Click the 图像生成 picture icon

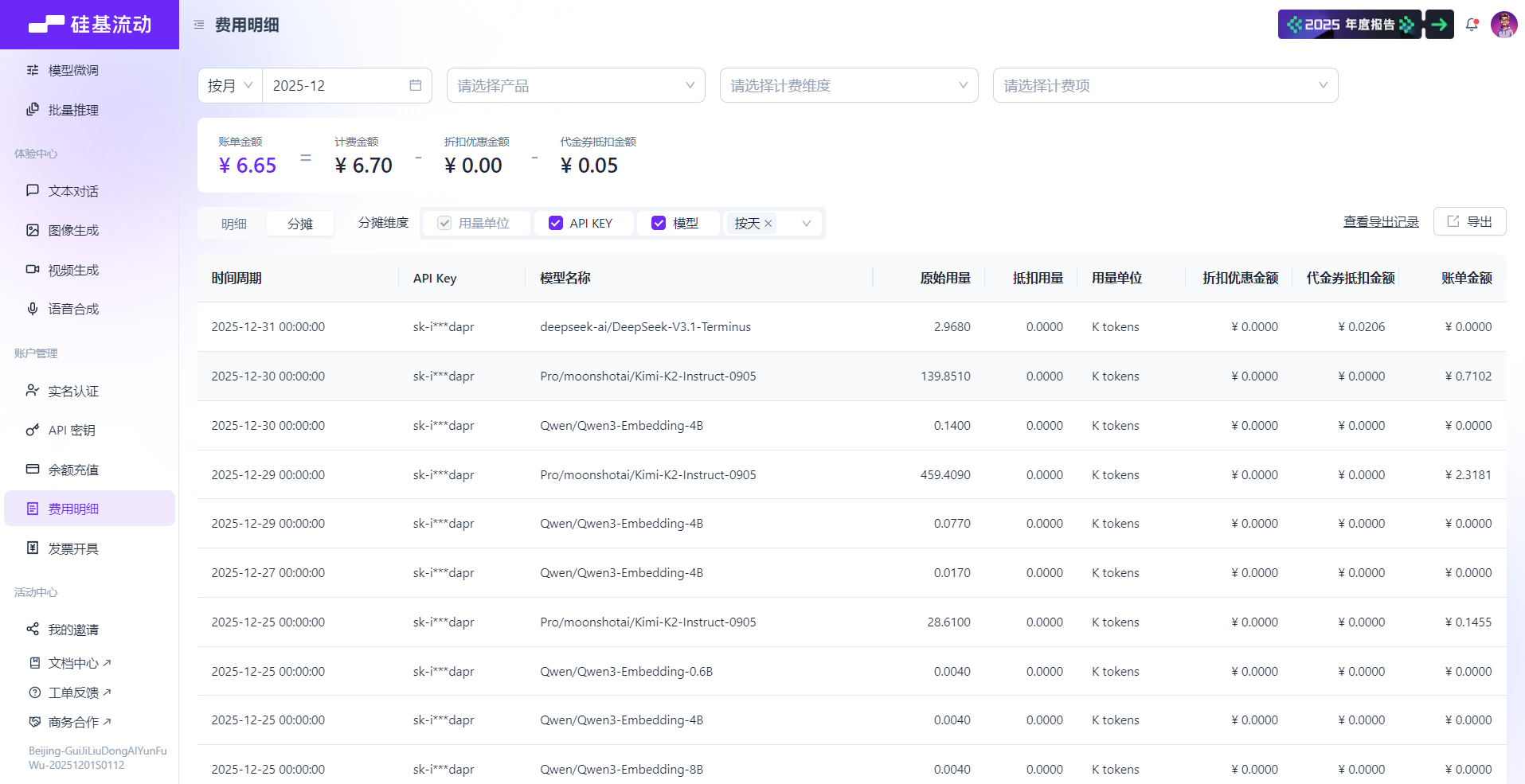[33, 230]
